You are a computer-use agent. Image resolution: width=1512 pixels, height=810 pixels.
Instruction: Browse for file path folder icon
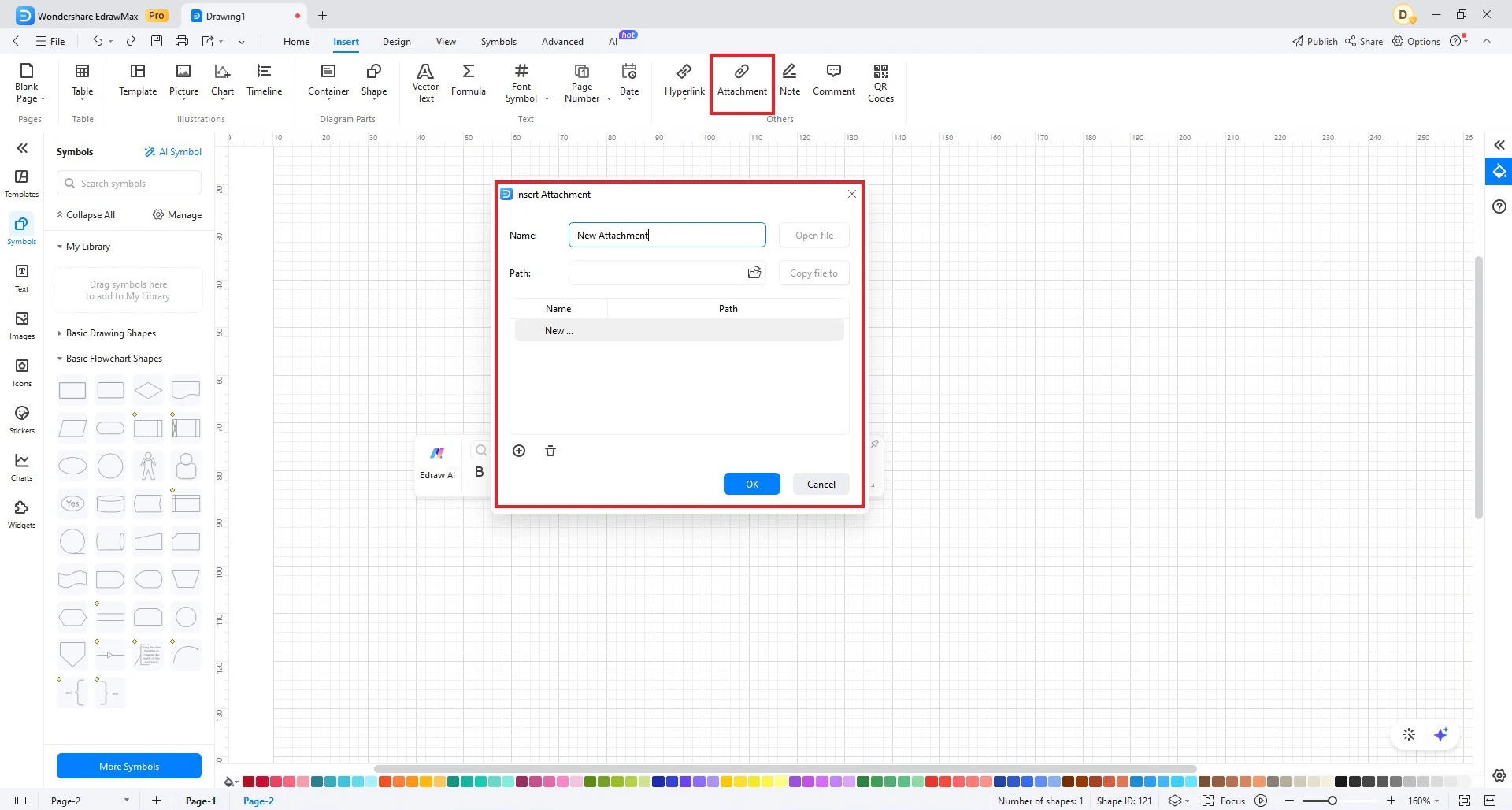pos(754,273)
